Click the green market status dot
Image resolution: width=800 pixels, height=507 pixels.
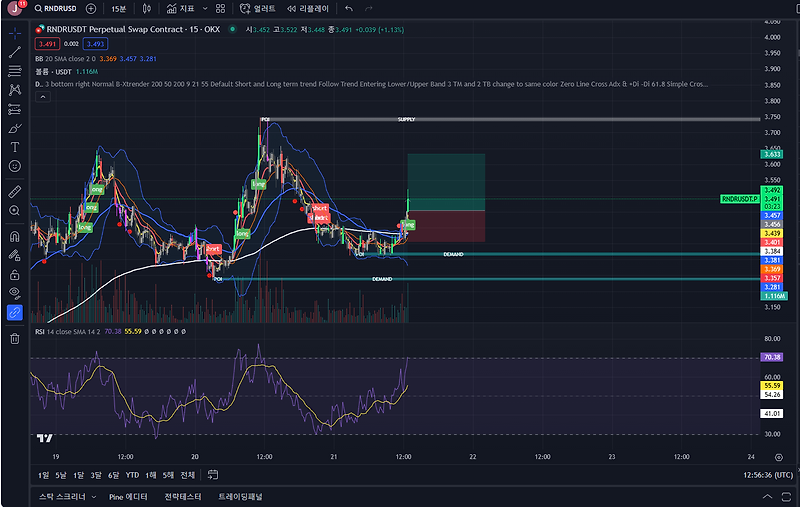pos(232,29)
